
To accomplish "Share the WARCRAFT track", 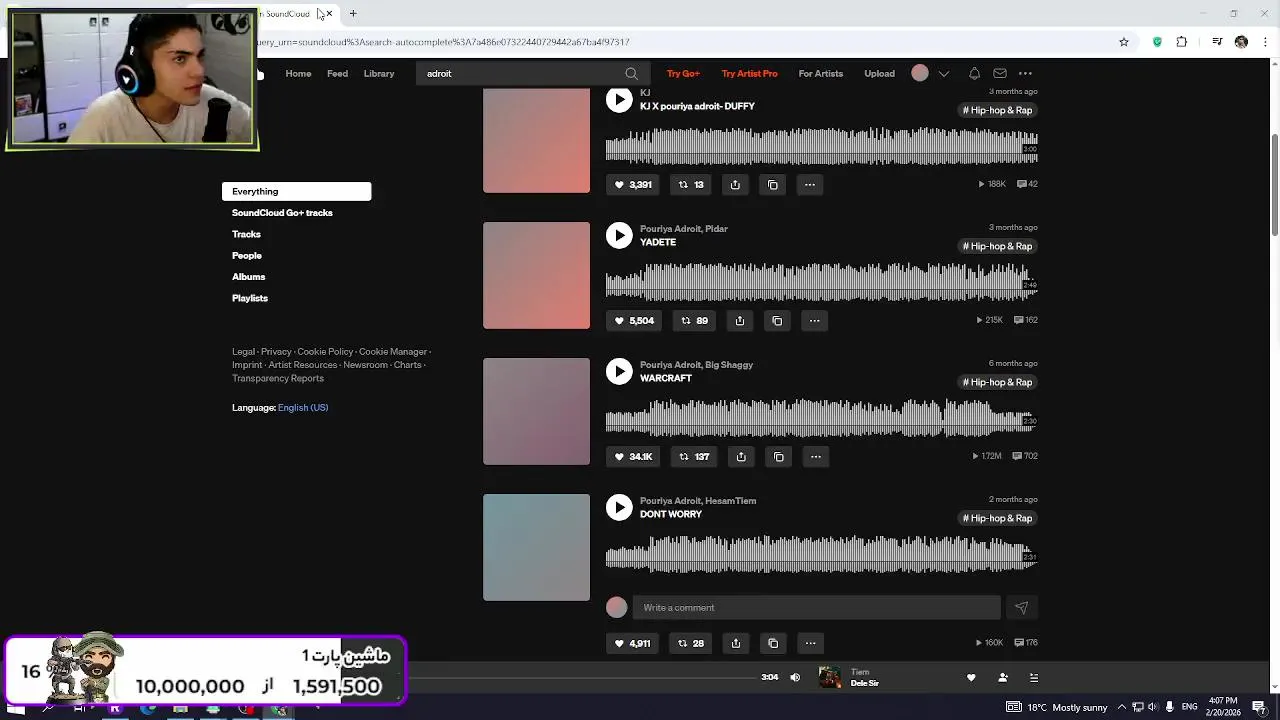I will (741, 456).
